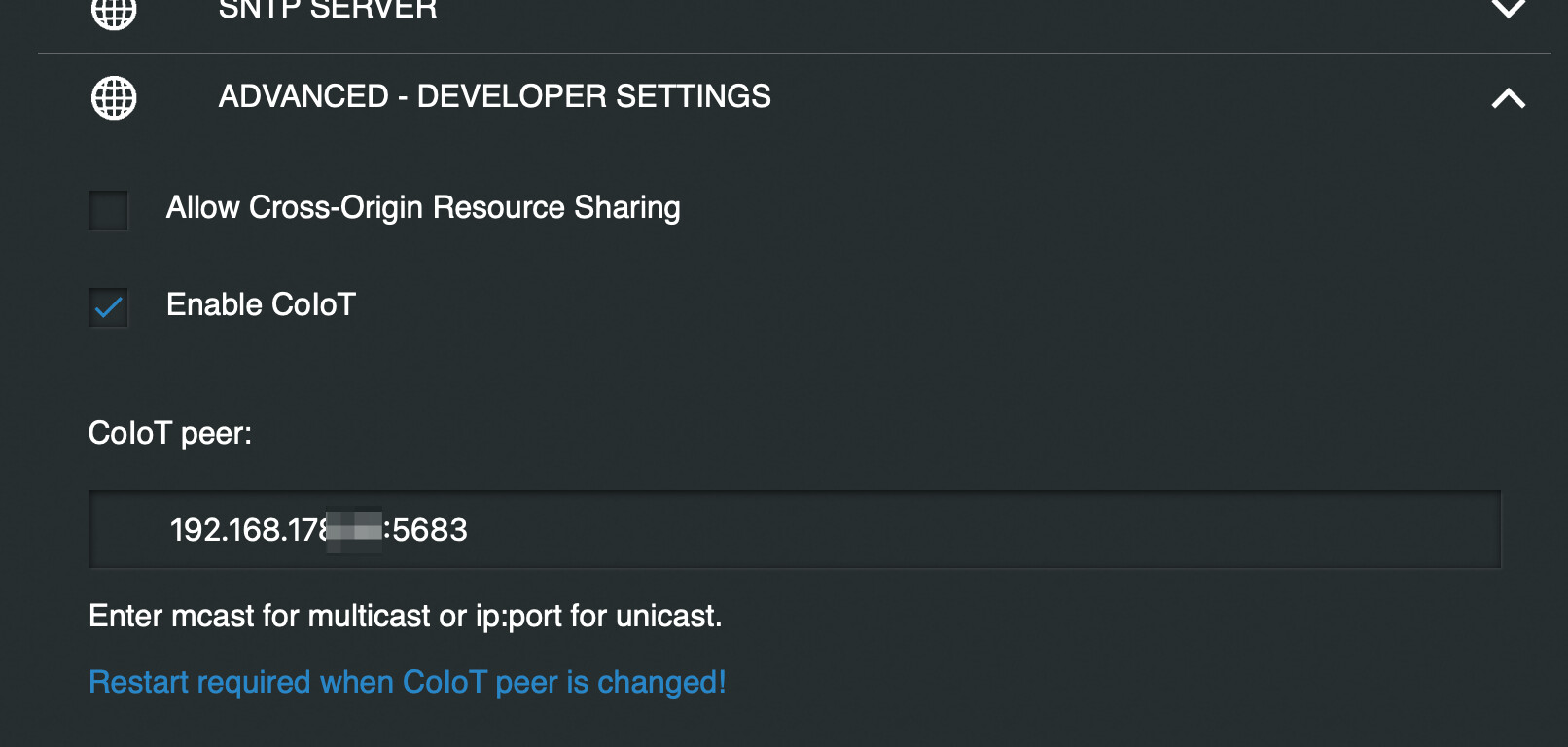Click the blurred part of peer address
This screenshot has width=1568, height=747.
point(354,531)
